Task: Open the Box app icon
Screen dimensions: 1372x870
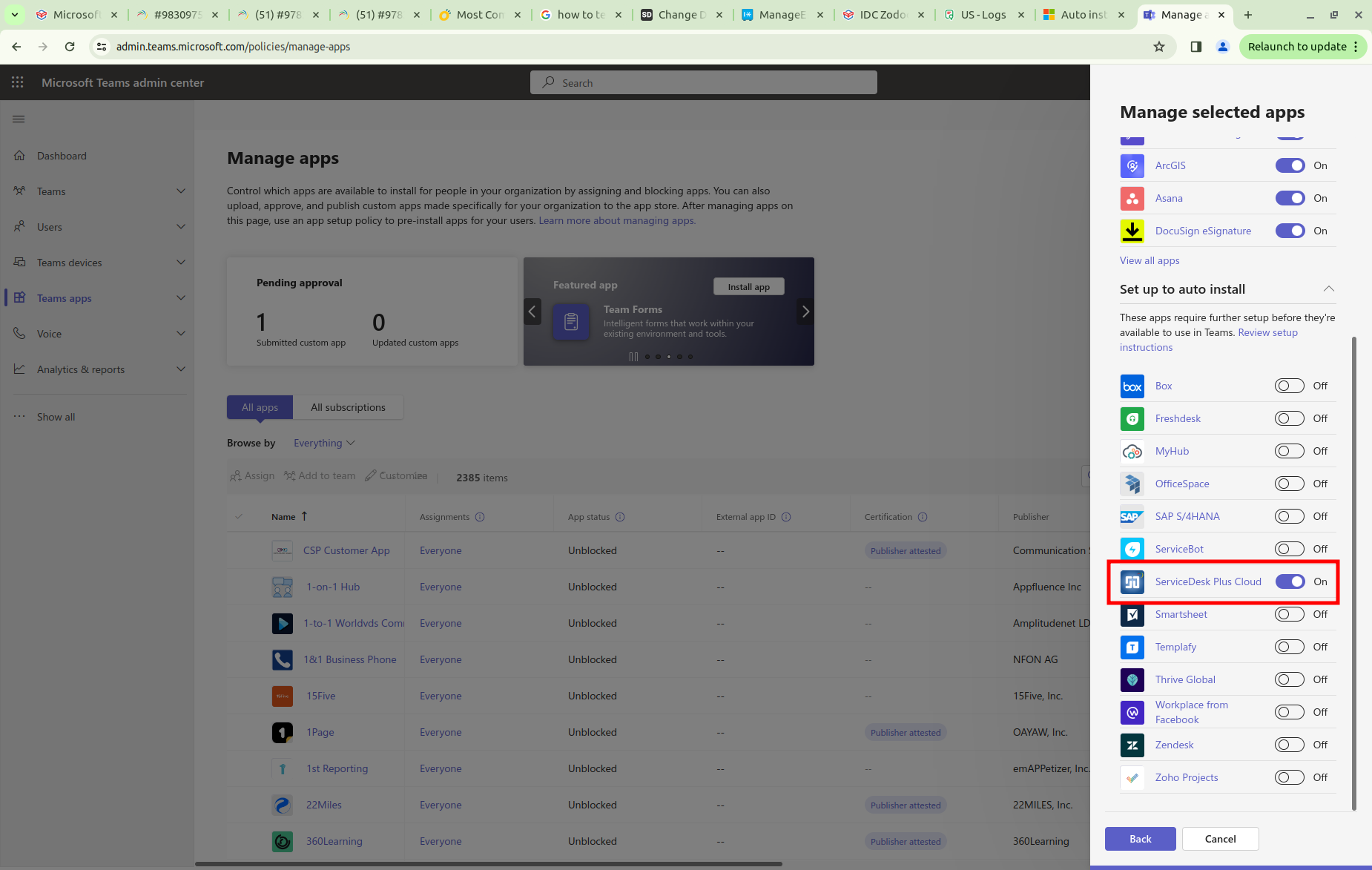Action: [x=1132, y=386]
